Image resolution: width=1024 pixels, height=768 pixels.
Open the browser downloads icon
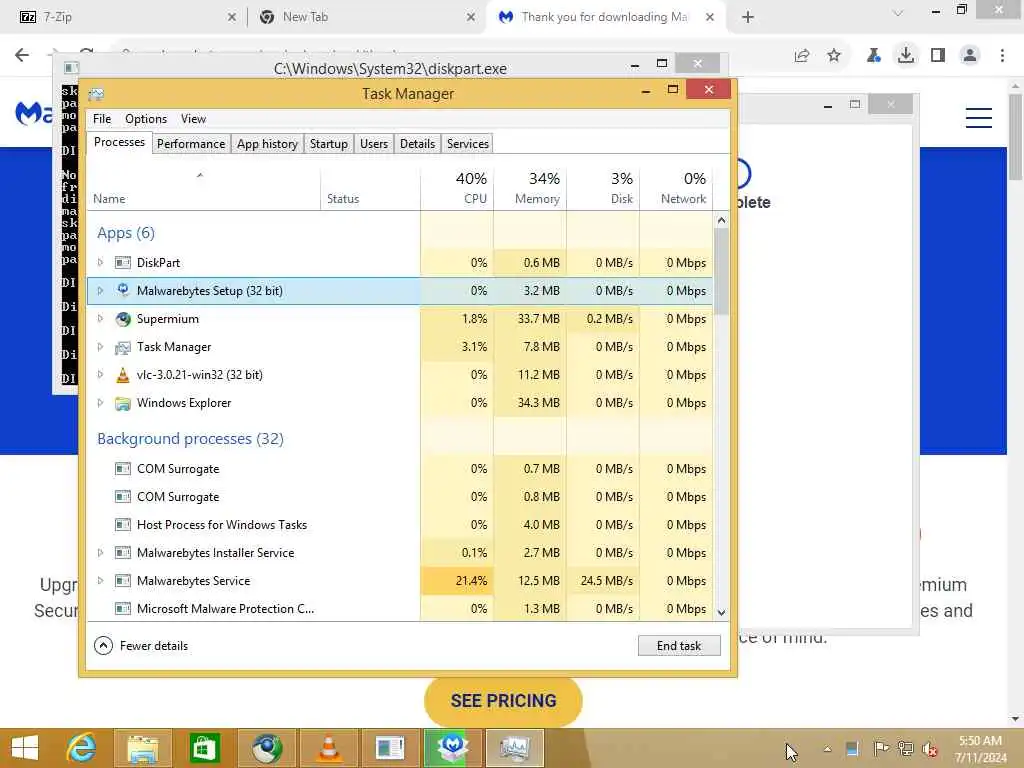tap(906, 56)
